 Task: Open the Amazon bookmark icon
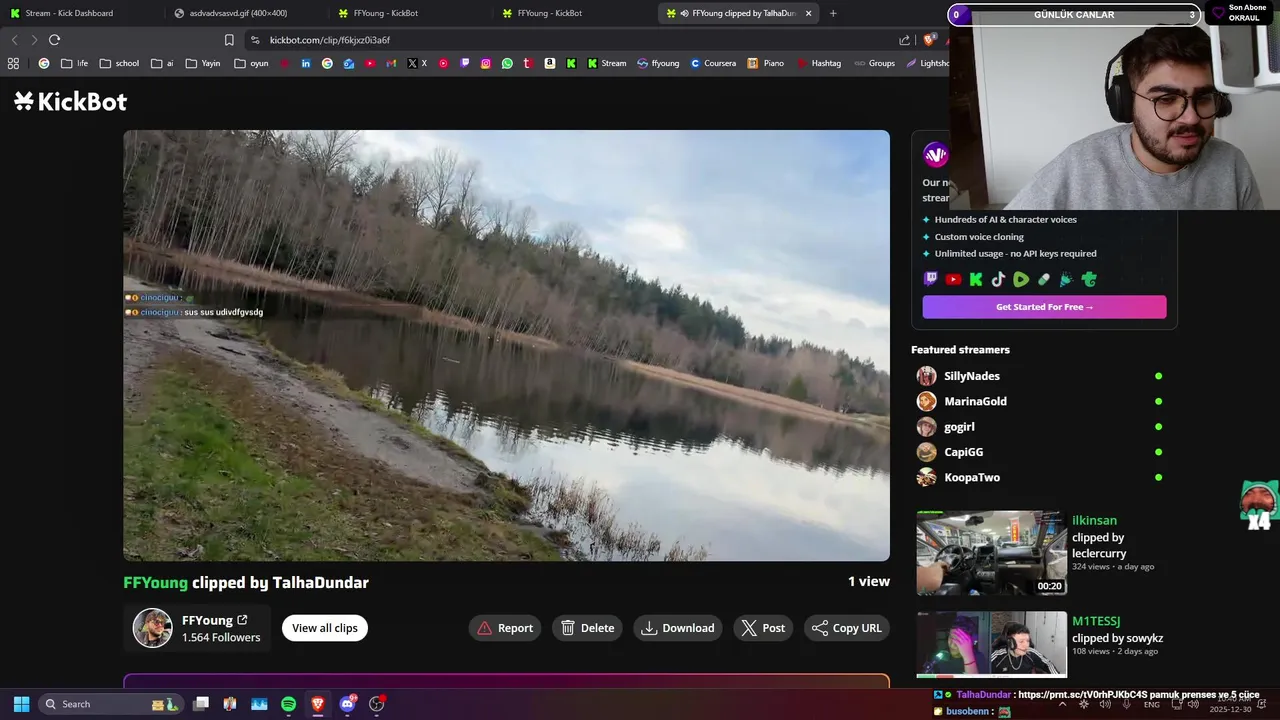tap(550, 63)
